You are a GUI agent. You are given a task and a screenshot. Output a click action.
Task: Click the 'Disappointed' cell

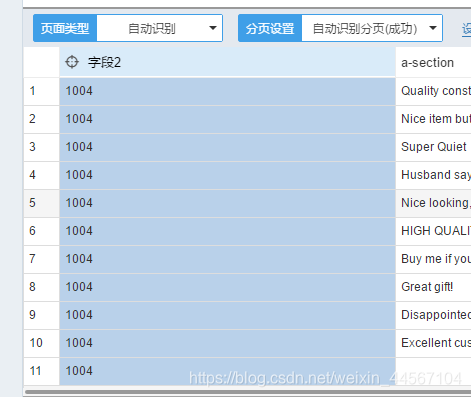(x=433, y=315)
